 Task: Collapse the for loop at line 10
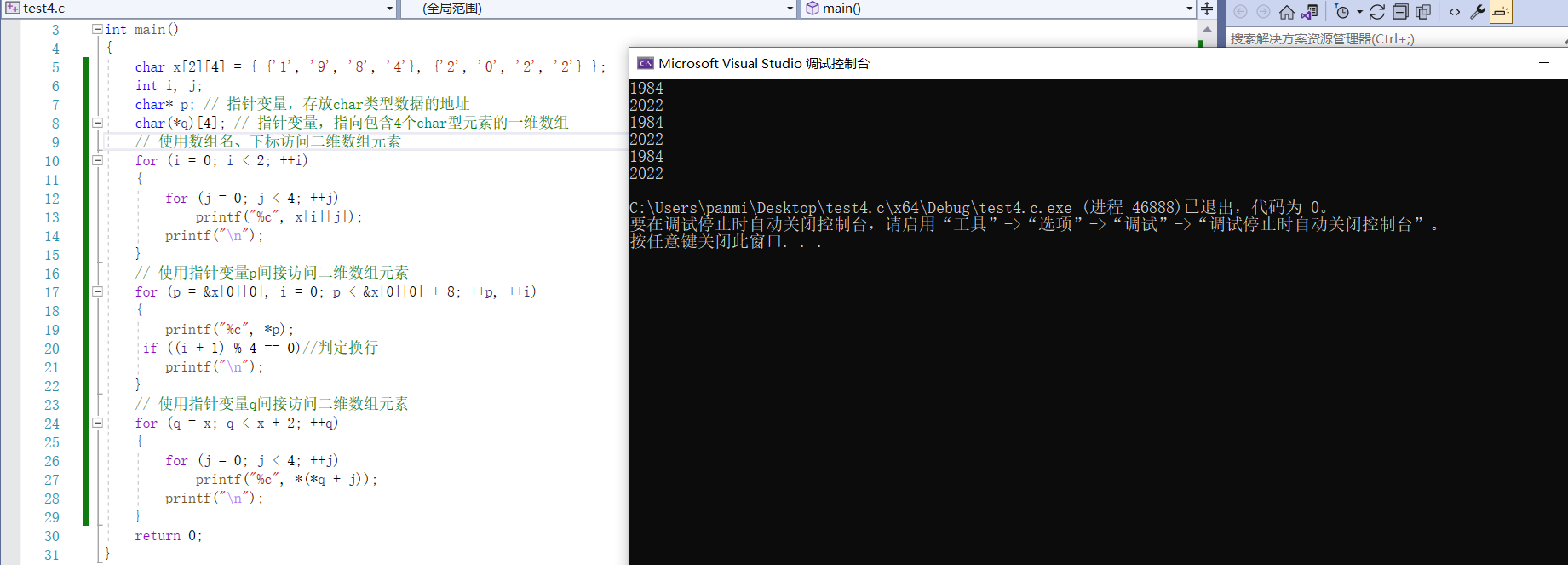[x=97, y=160]
